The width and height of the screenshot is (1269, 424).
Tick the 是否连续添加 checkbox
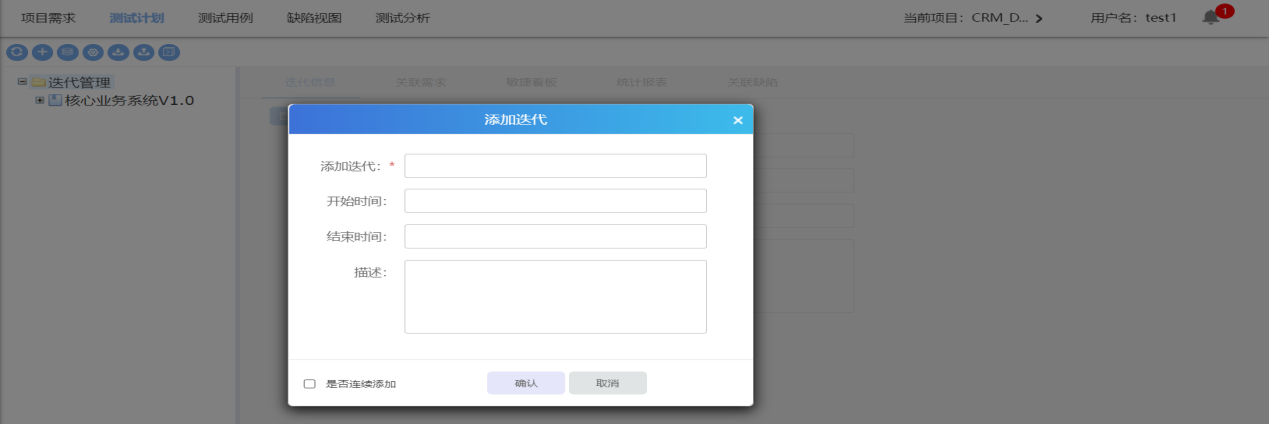pyautogui.click(x=309, y=383)
